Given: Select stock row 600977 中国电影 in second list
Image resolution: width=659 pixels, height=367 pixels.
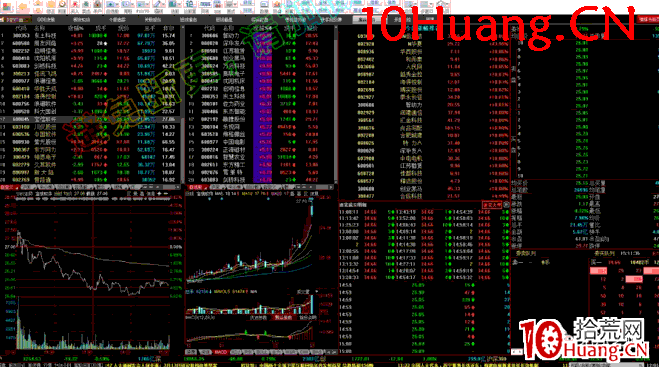Looking at the screenshot, I should click(259, 142).
